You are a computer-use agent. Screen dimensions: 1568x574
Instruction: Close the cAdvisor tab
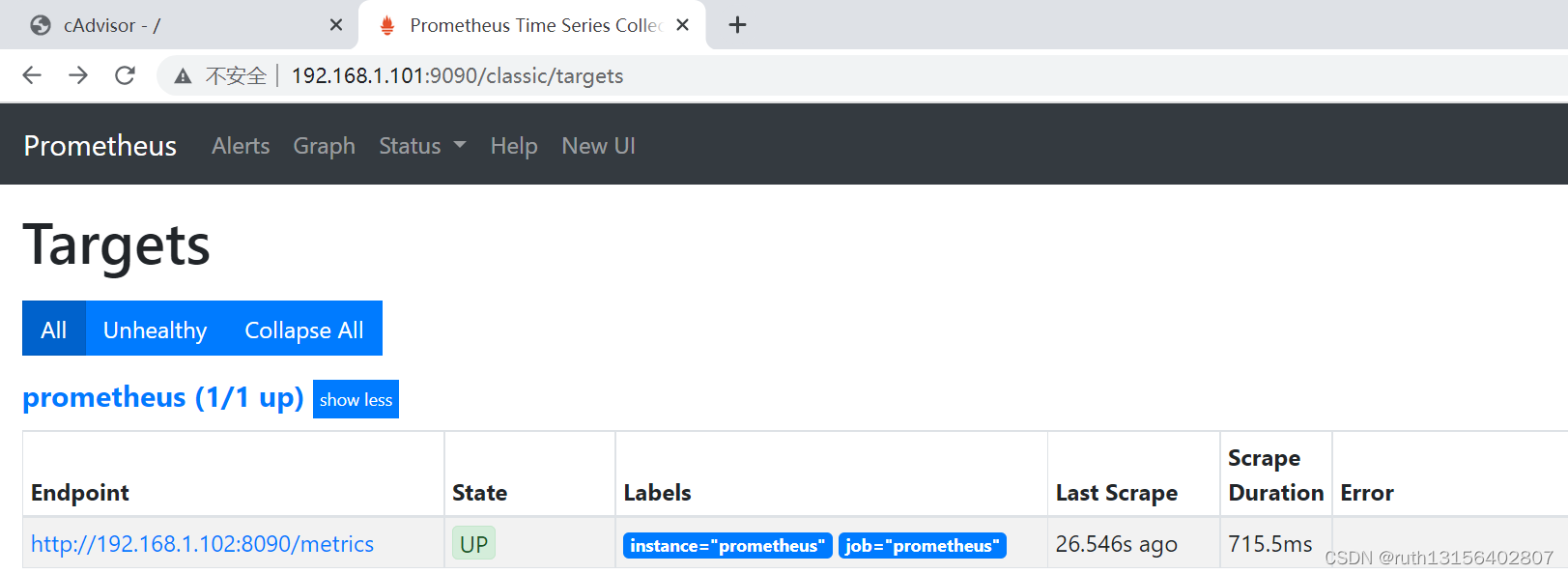(336, 25)
